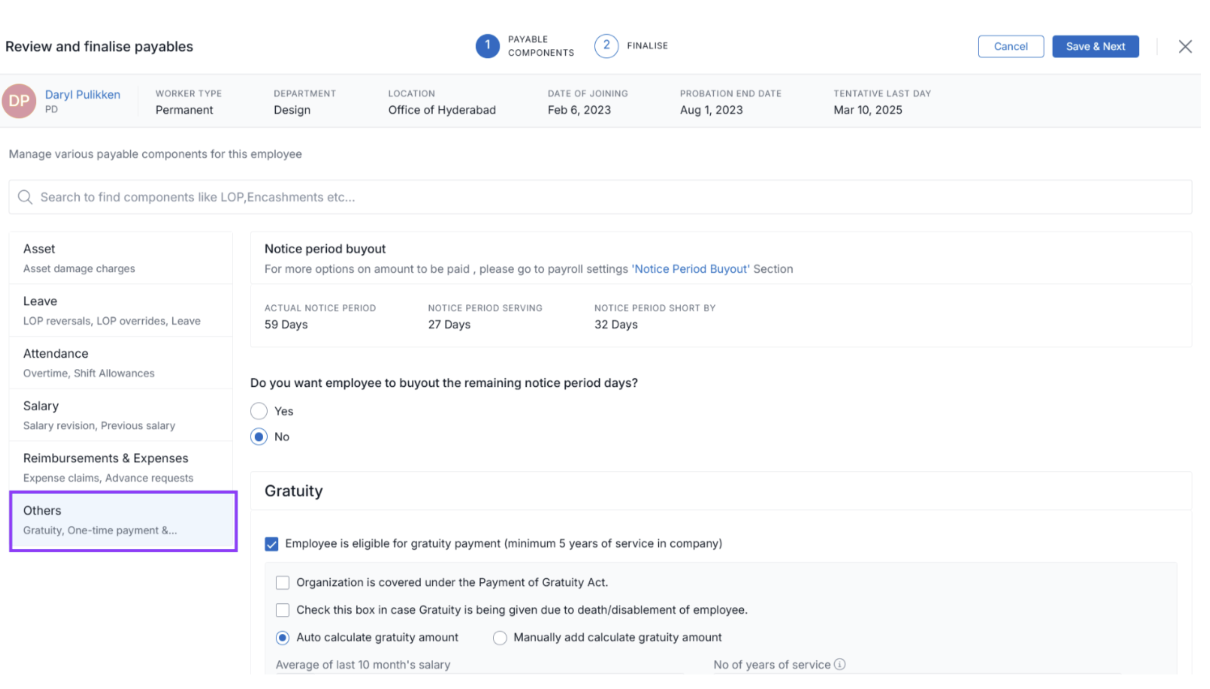Click the Save & Next button
The width and height of the screenshot is (1210, 689).
[x=1095, y=47]
